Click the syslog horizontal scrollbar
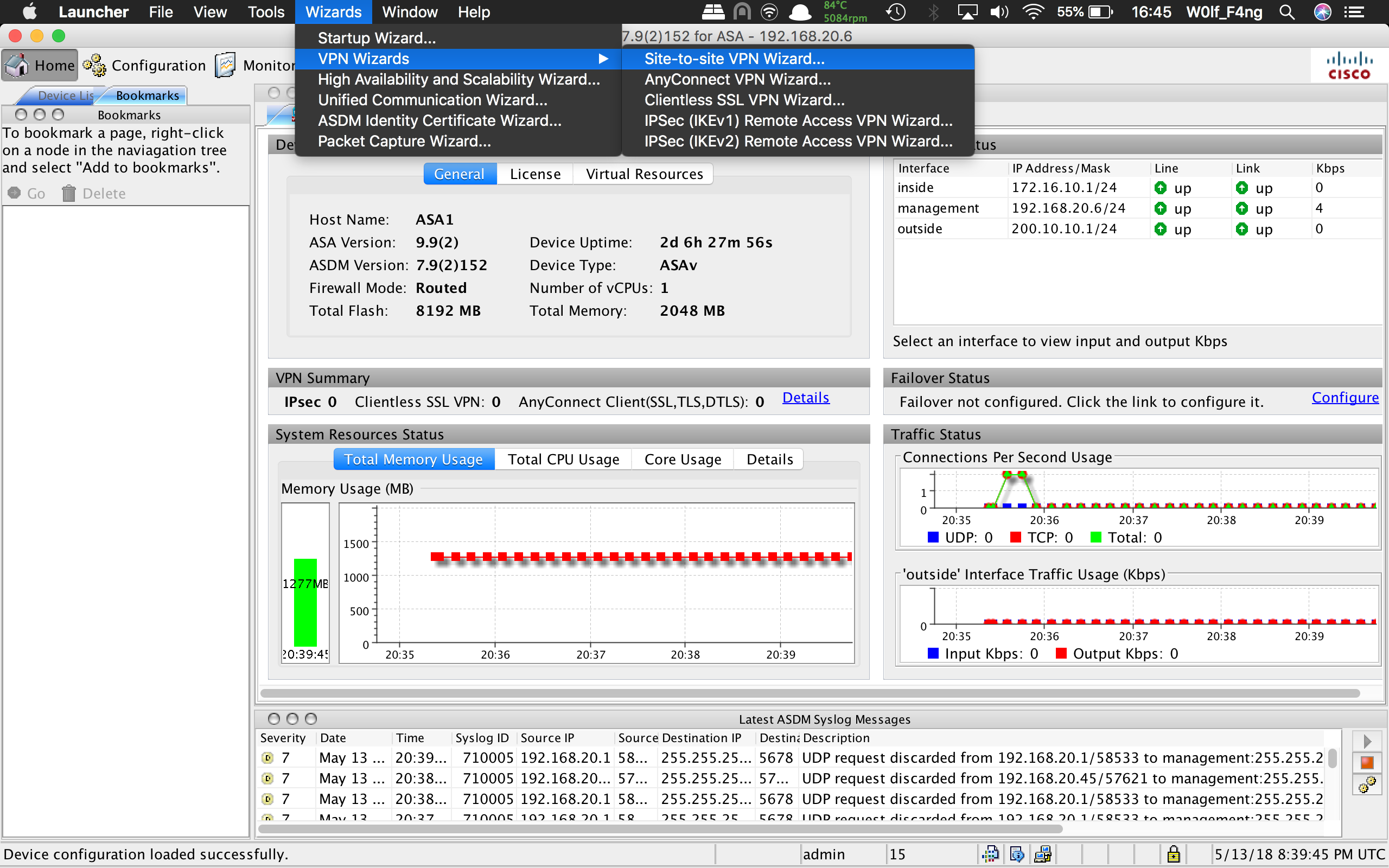The image size is (1389, 868). (660, 829)
